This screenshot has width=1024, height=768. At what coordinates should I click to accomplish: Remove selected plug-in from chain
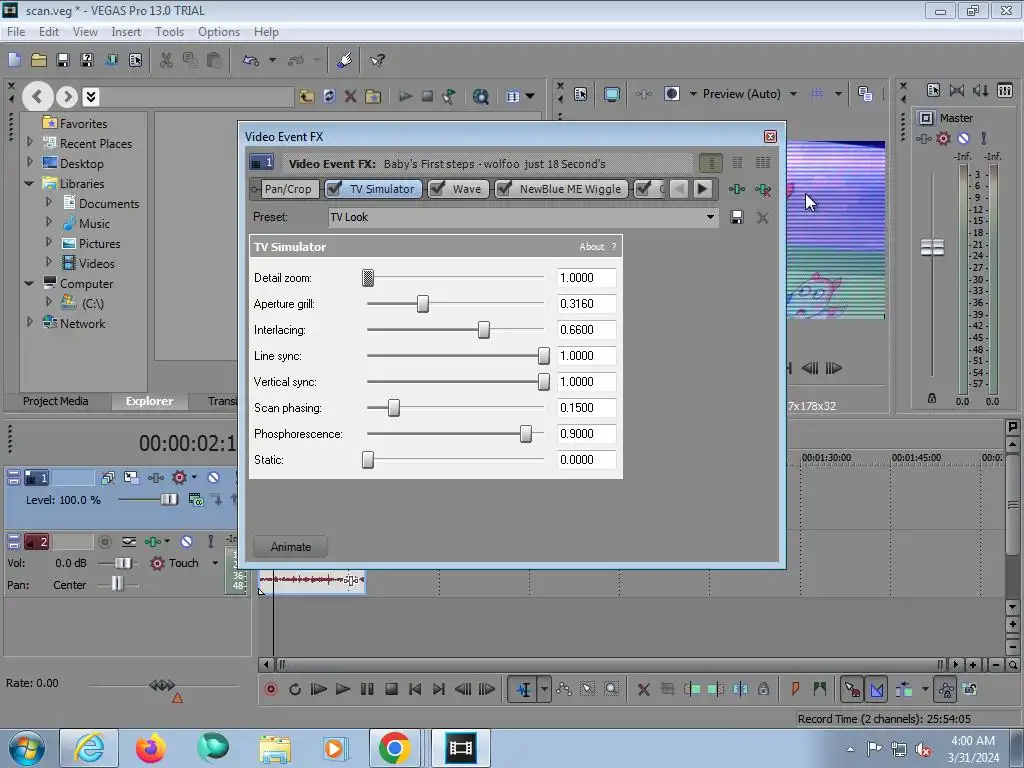point(763,189)
